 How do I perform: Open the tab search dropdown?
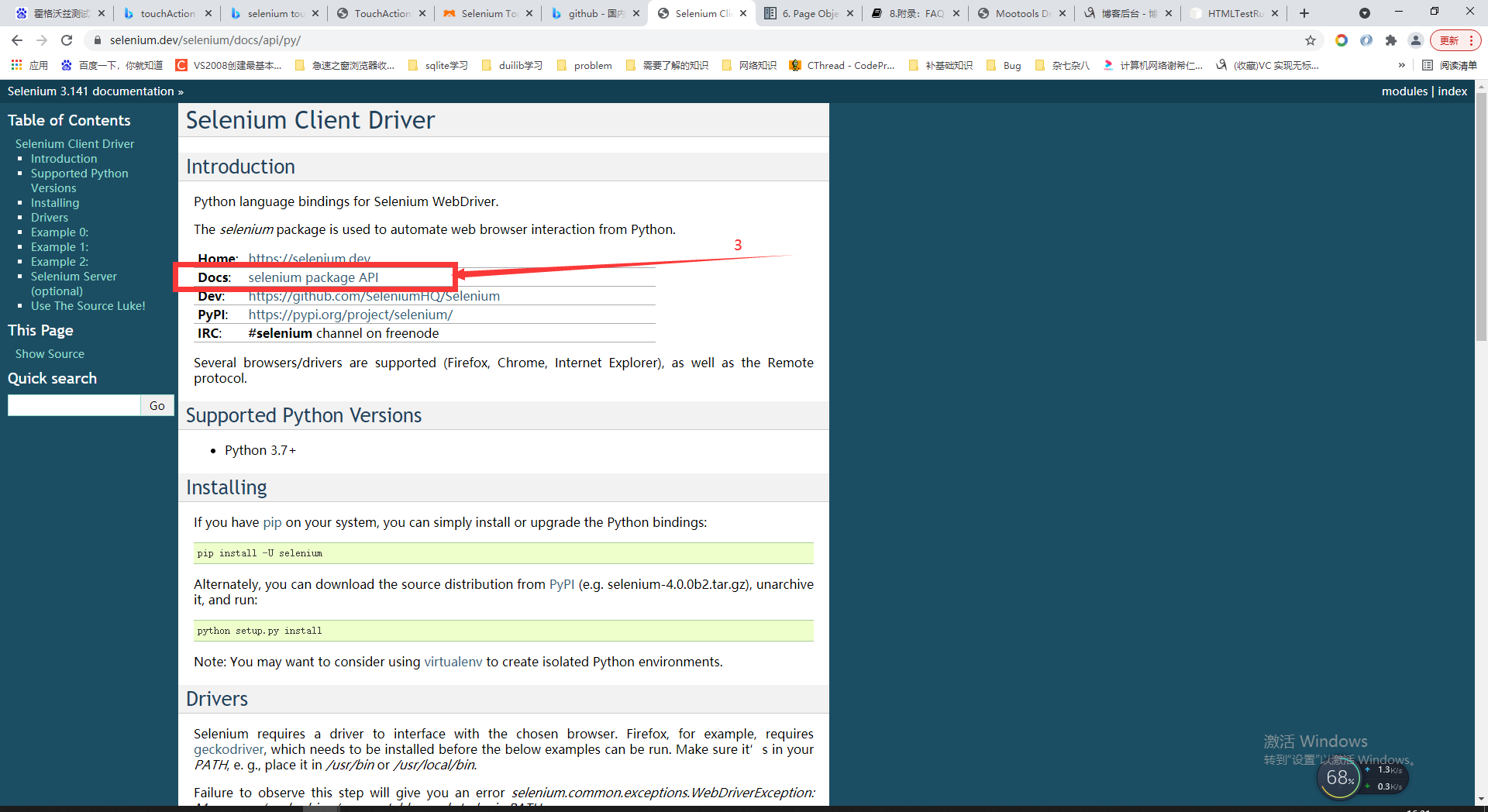point(1365,13)
